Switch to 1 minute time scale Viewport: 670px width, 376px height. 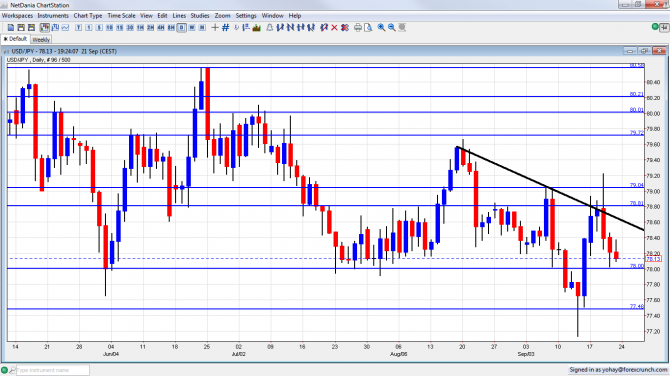click(89, 28)
